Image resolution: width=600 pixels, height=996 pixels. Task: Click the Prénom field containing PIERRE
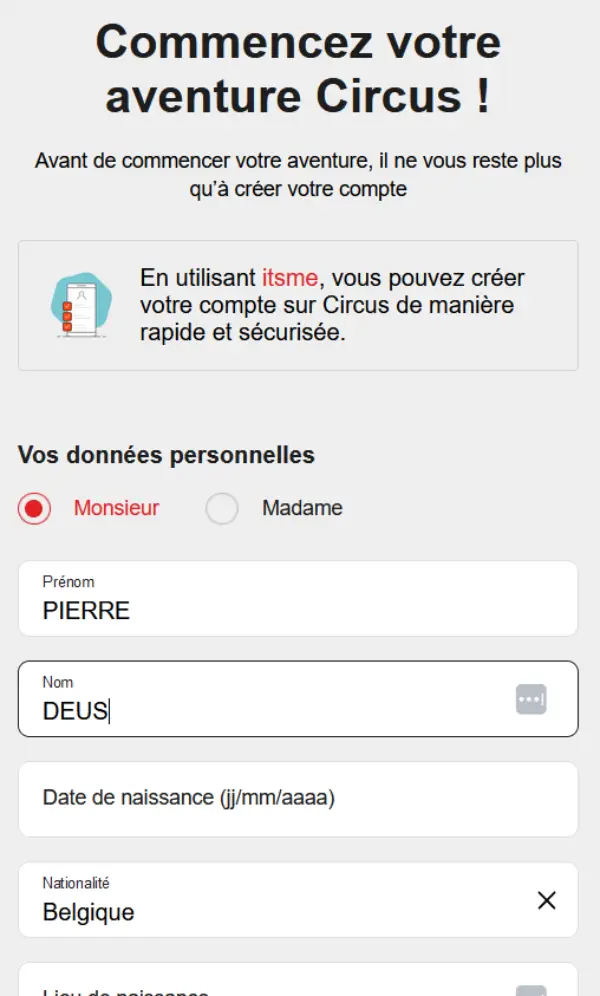pyautogui.click(x=250, y=599)
